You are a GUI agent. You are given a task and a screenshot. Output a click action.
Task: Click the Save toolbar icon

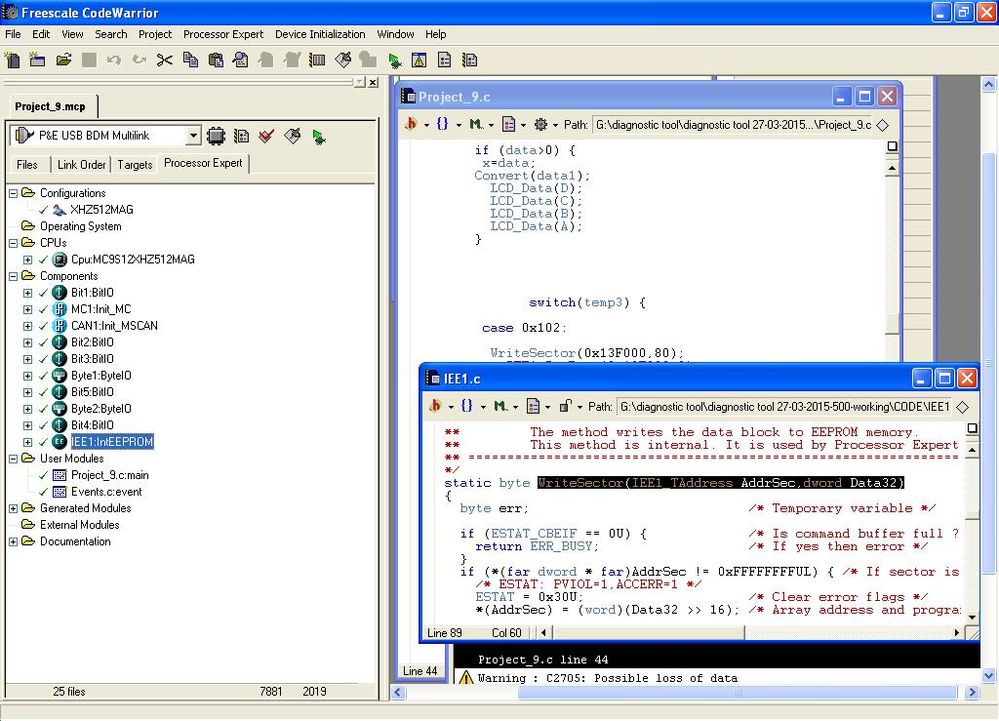coord(89,61)
